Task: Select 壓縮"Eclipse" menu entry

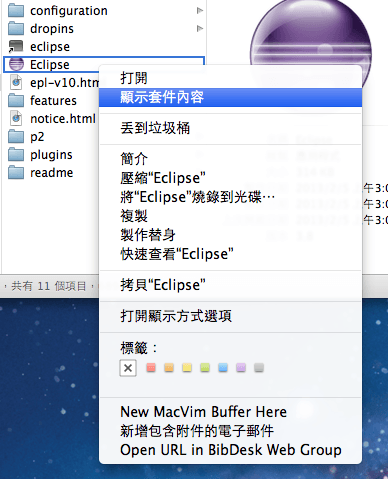Action: [x=230, y=178]
